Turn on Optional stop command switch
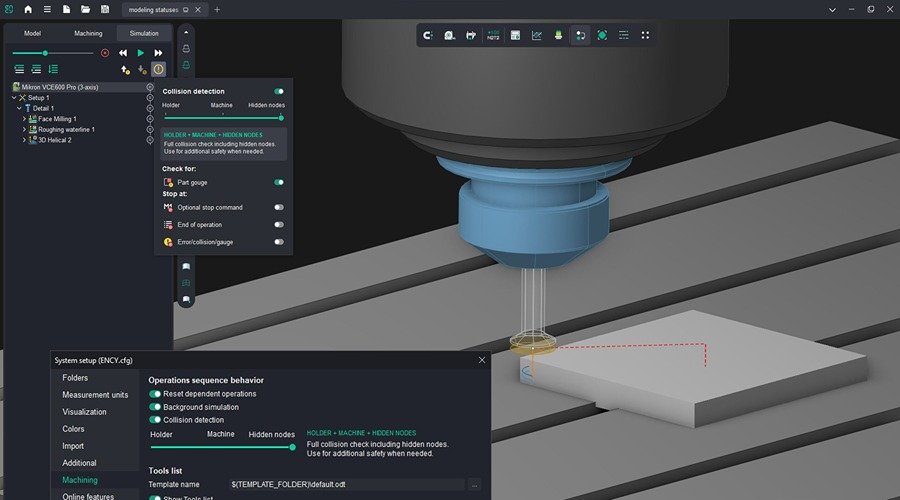 pos(279,207)
